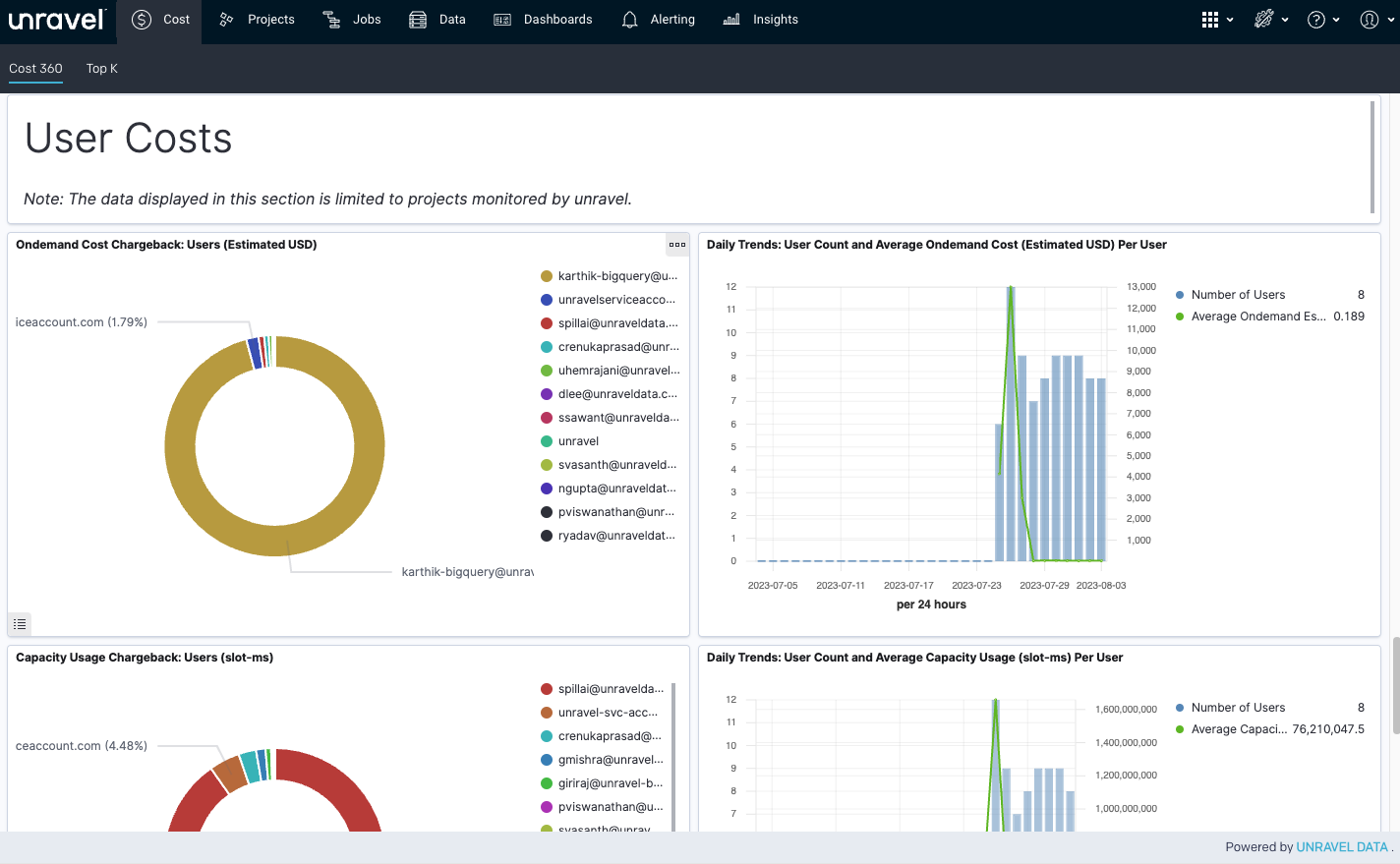Click the large gold karthik-bigquery donut segment
Image resolution: width=1400 pixels, height=864 pixels.
pyautogui.click(x=275, y=541)
